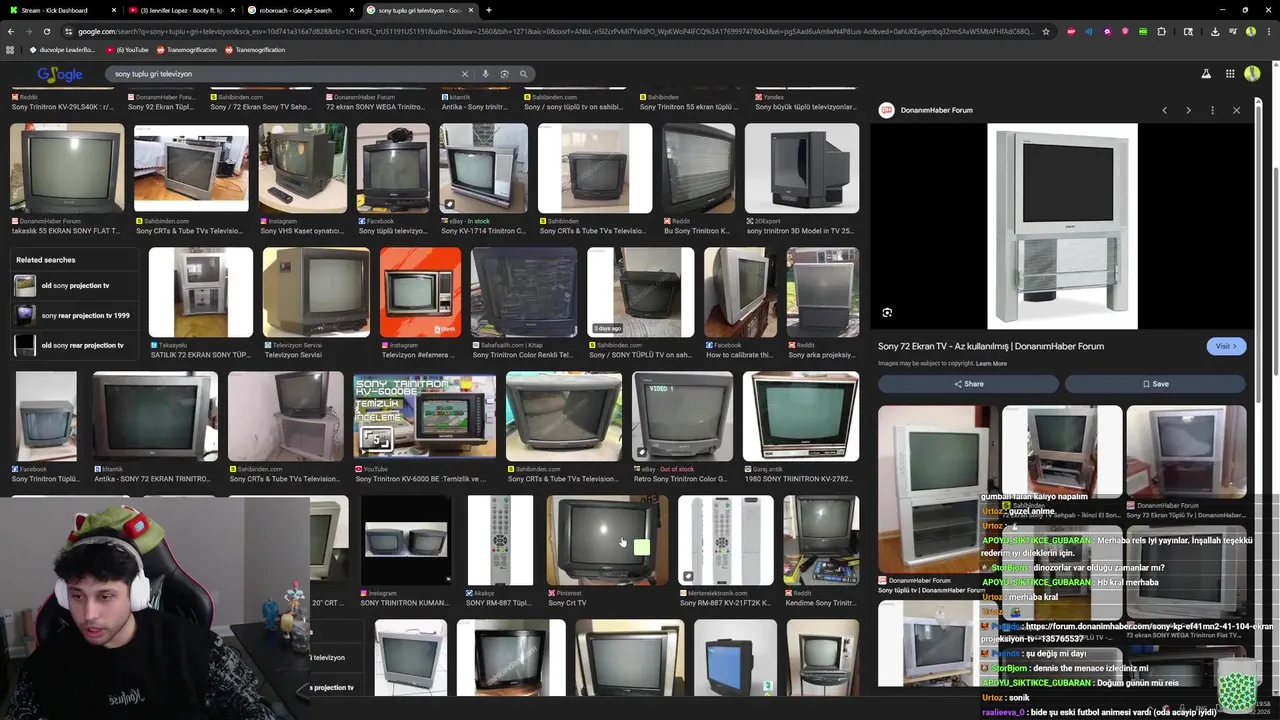The height and width of the screenshot is (720, 1280).
Task: Show next image in preview panel
Action: tap(1188, 110)
